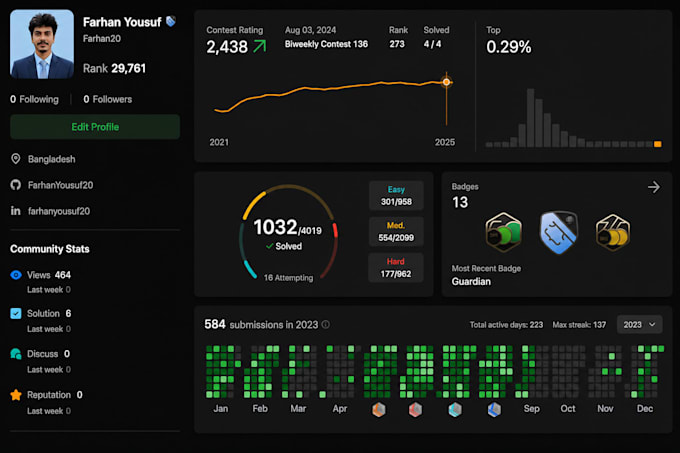Click the blue Guardian shield badge
The height and width of the screenshot is (453, 680).
pos(559,232)
